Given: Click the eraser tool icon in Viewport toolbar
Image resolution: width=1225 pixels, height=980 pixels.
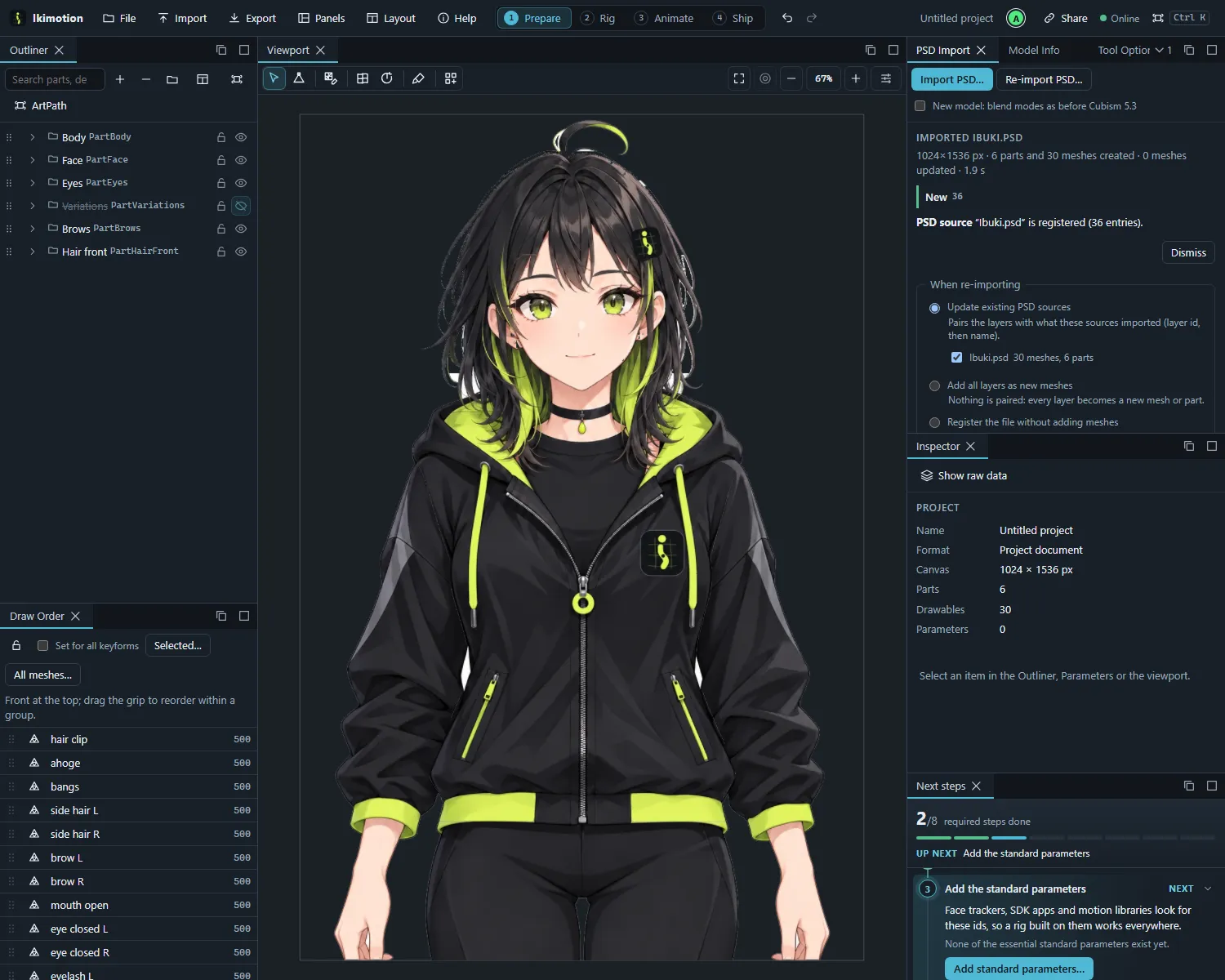Looking at the screenshot, I should tap(418, 78).
